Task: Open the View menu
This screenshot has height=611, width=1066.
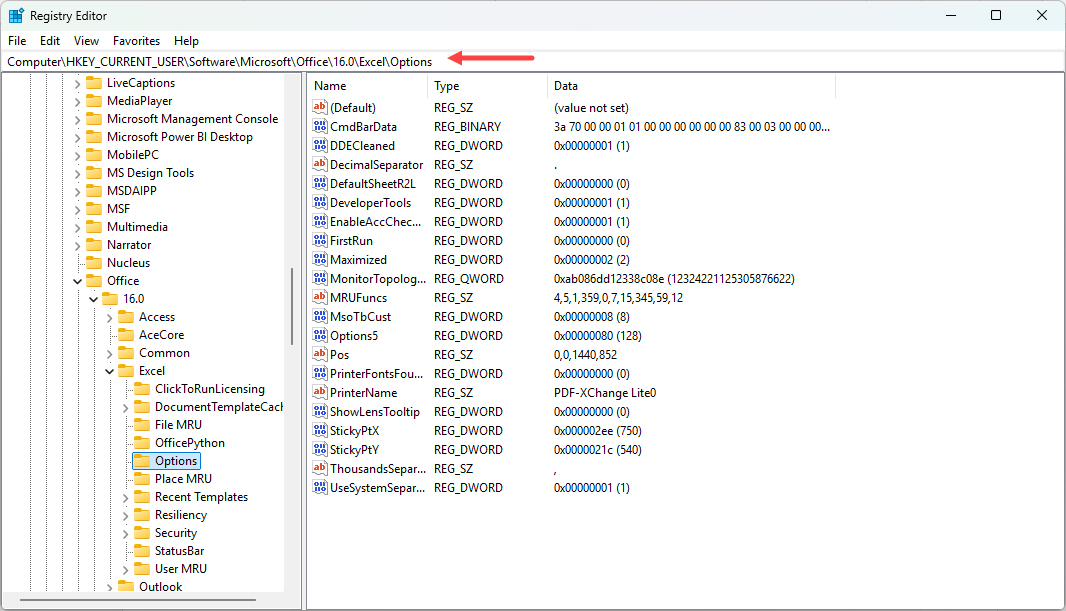Action: coord(86,41)
